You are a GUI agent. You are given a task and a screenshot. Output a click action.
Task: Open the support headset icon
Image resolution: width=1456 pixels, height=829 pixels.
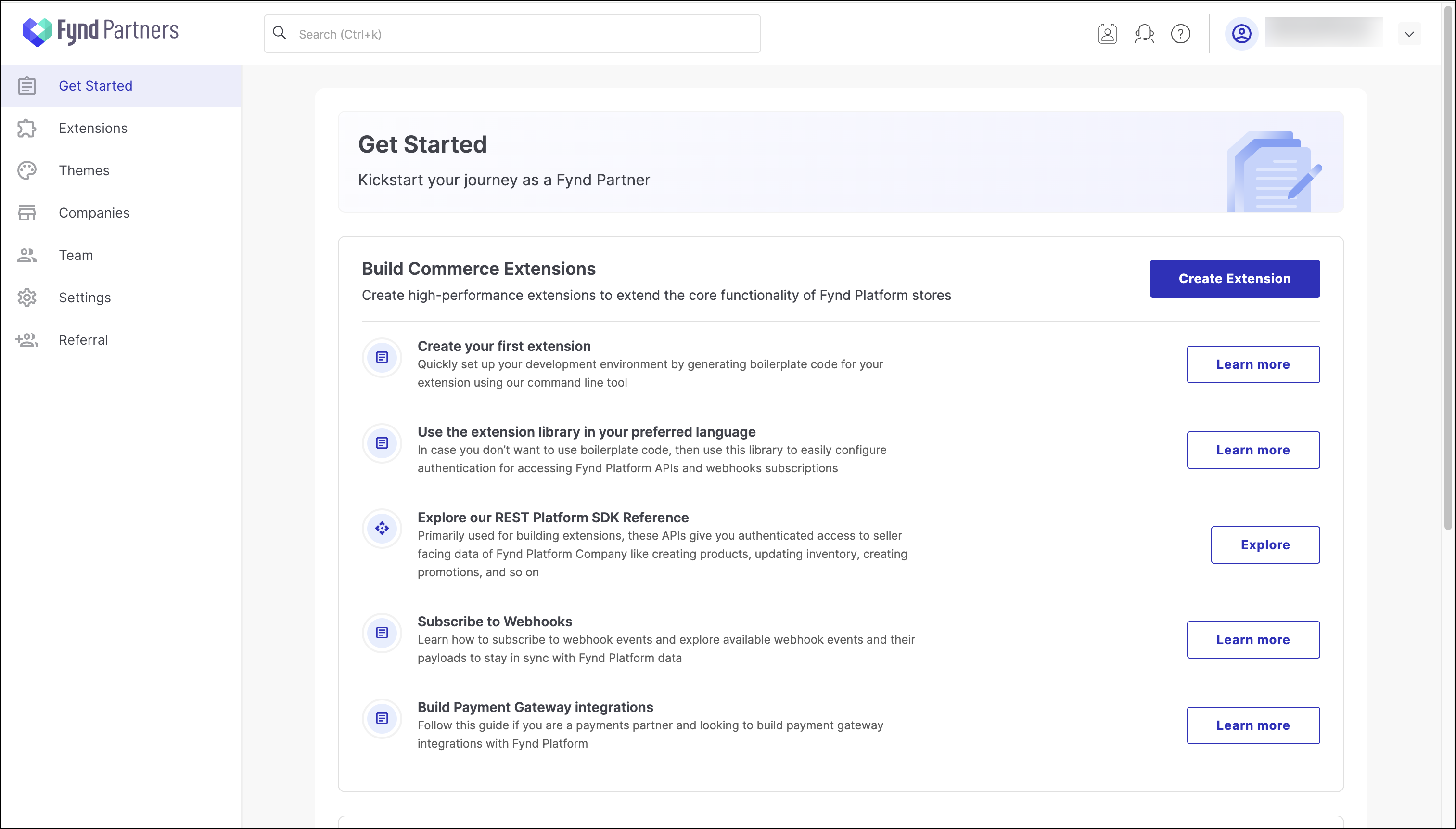pyautogui.click(x=1144, y=34)
